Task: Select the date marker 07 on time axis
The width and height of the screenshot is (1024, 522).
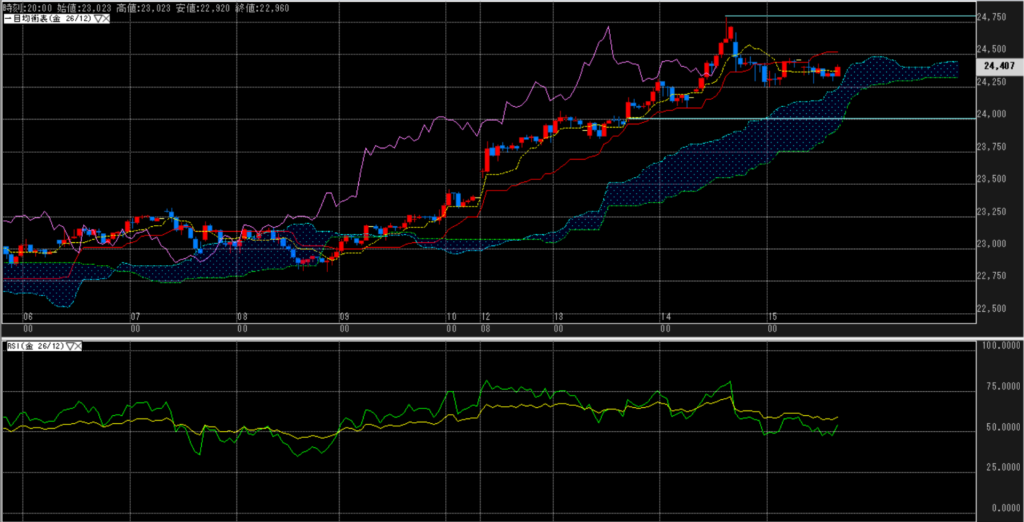Action: pyautogui.click(x=136, y=316)
